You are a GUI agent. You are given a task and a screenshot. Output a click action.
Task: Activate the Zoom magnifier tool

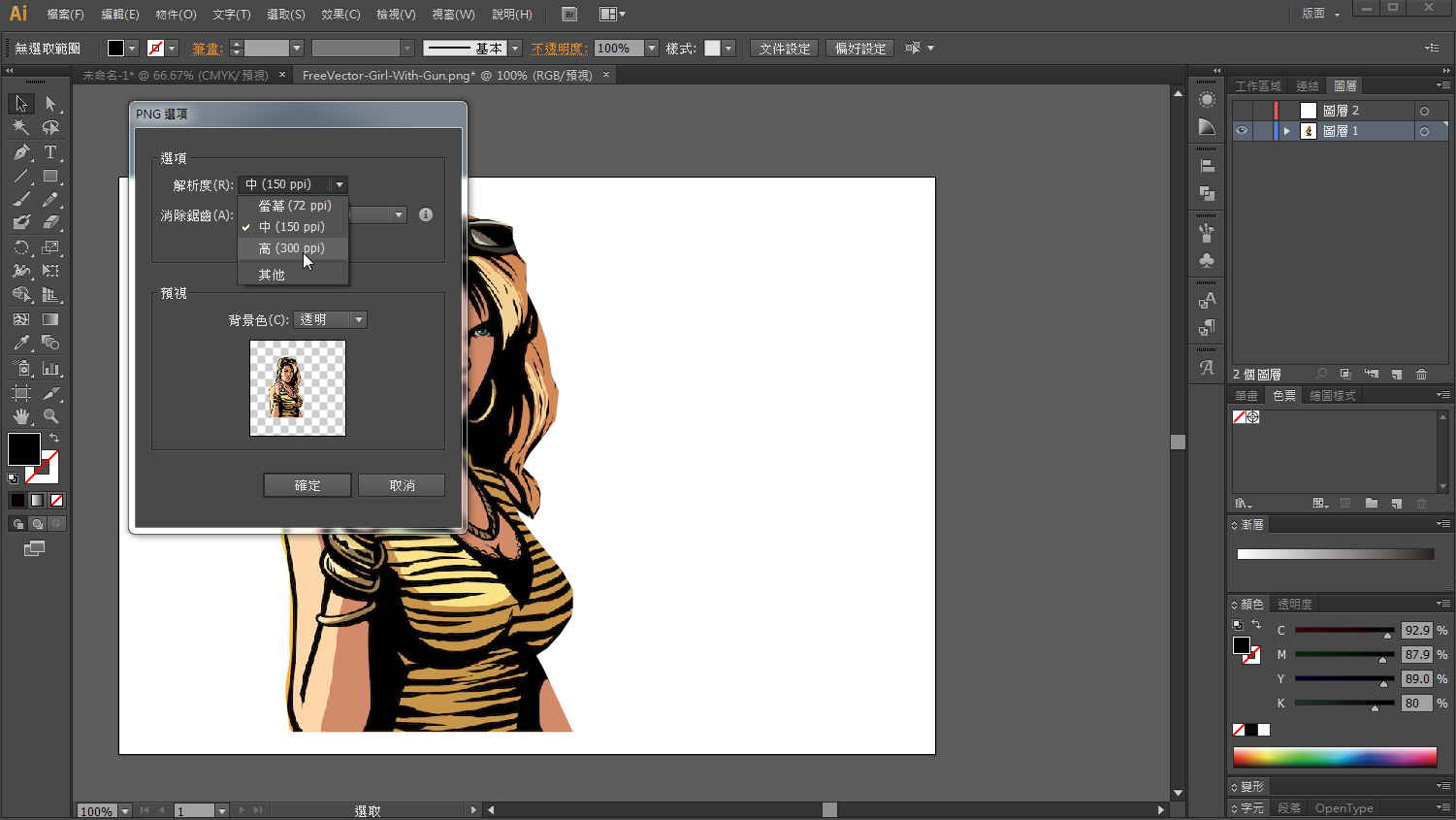pos(50,416)
